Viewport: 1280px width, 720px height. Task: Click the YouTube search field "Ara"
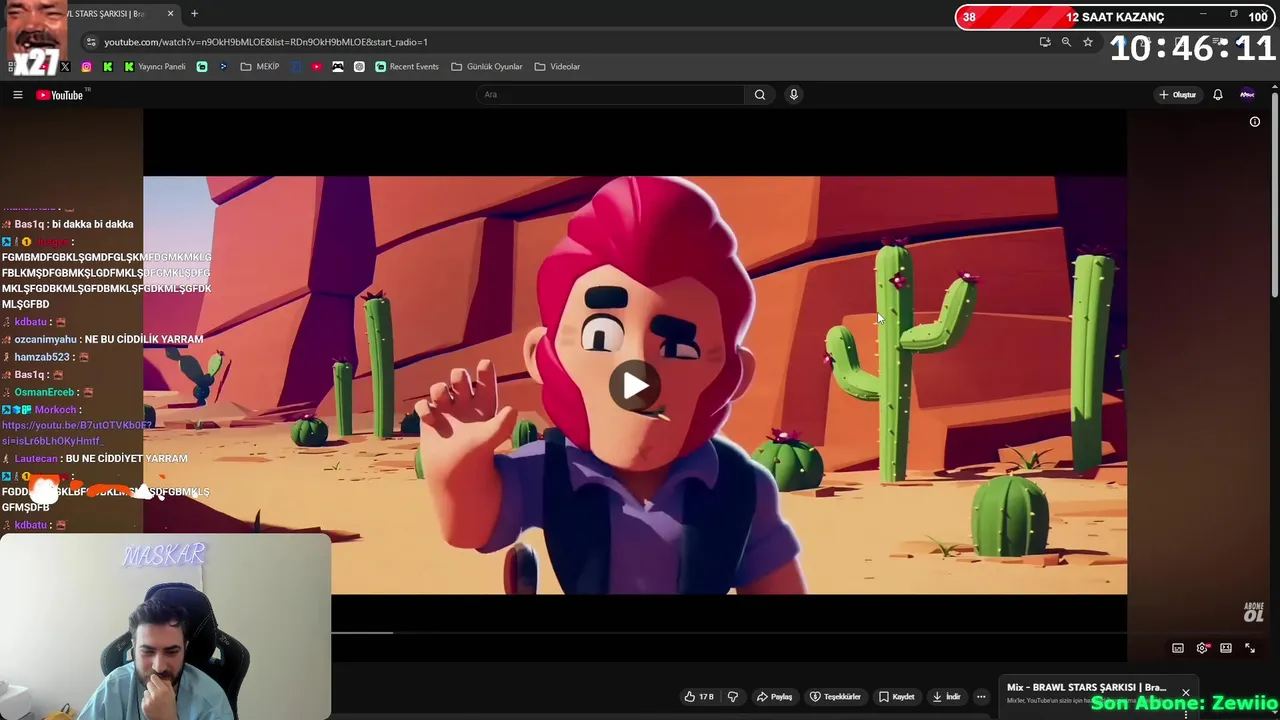(610, 95)
